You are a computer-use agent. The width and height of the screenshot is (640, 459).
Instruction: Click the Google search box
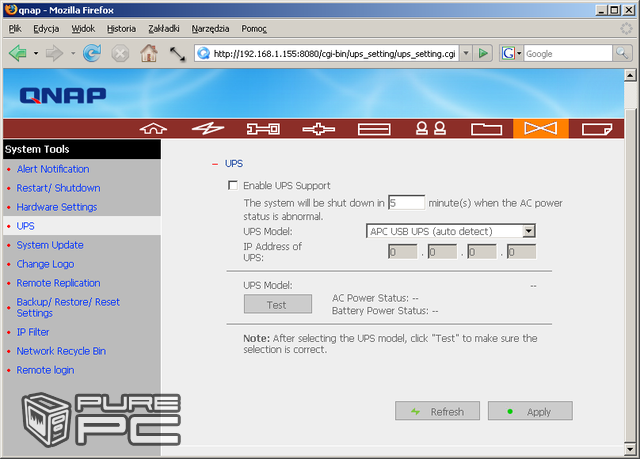[568, 53]
